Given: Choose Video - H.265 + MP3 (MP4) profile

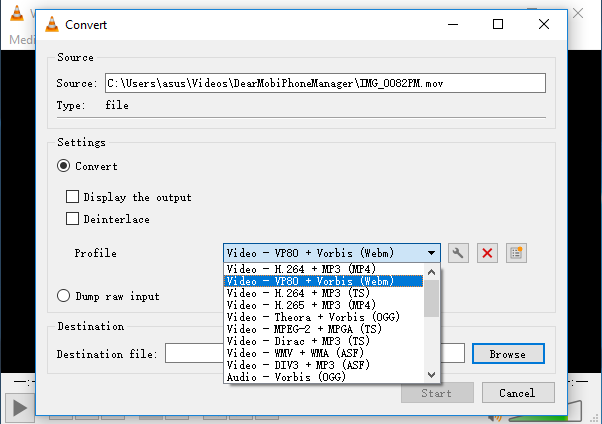Looking at the screenshot, I should (x=324, y=305).
